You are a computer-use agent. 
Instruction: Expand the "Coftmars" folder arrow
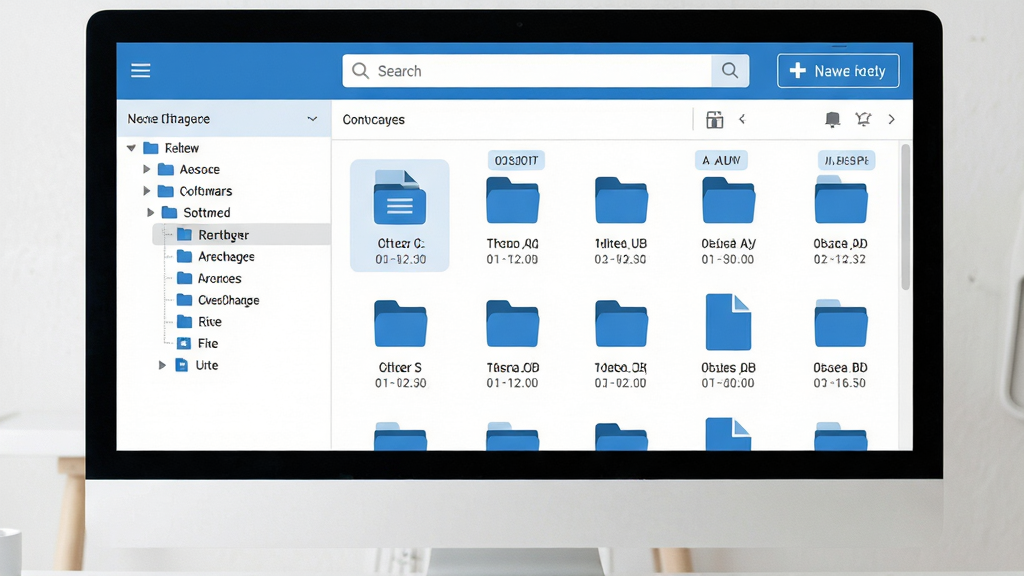146,191
